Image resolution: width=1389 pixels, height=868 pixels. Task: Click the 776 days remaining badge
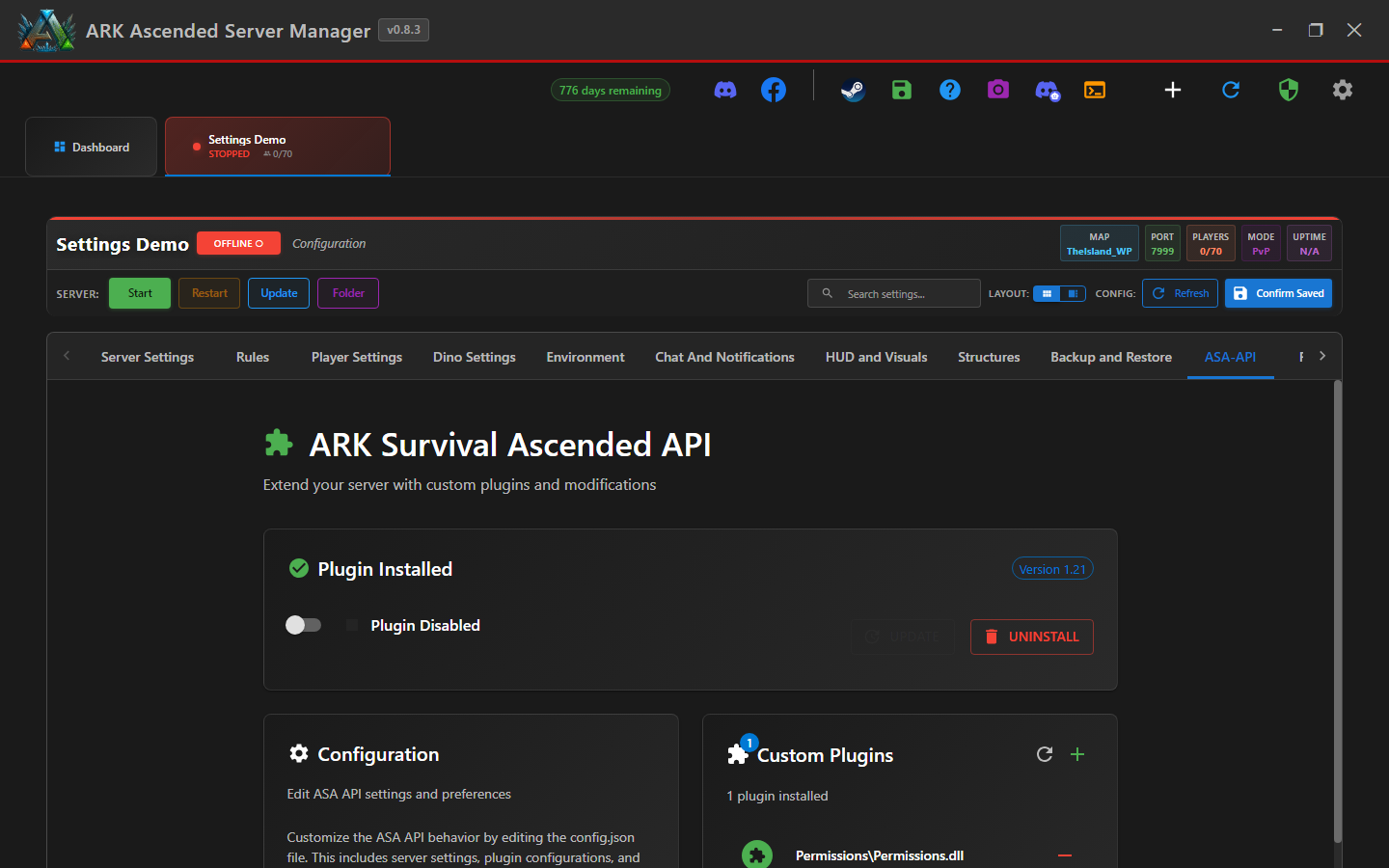tap(611, 90)
